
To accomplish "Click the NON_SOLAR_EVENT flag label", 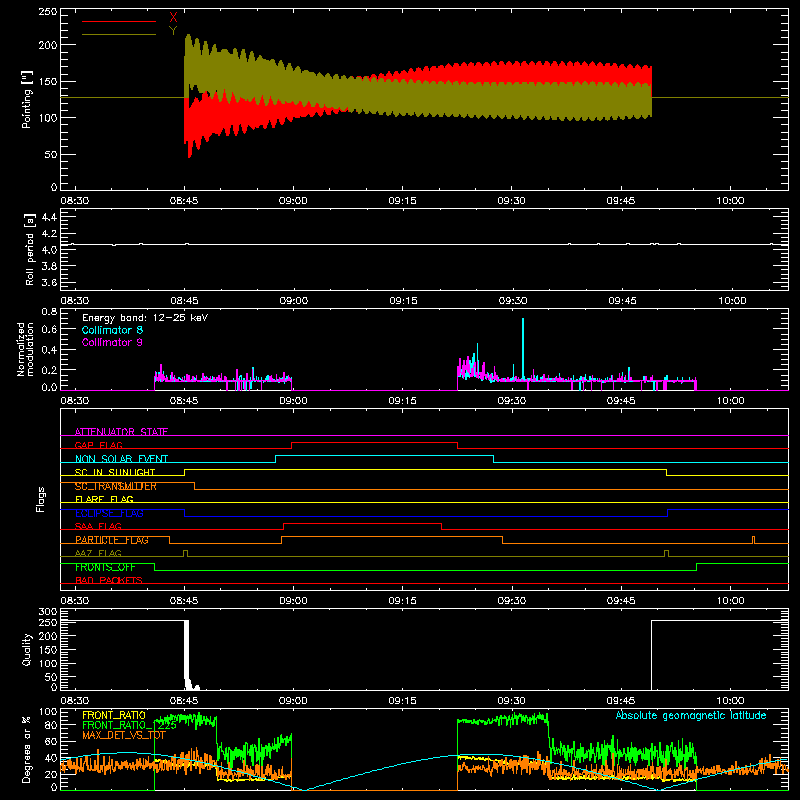I will (x=121, y=459).
